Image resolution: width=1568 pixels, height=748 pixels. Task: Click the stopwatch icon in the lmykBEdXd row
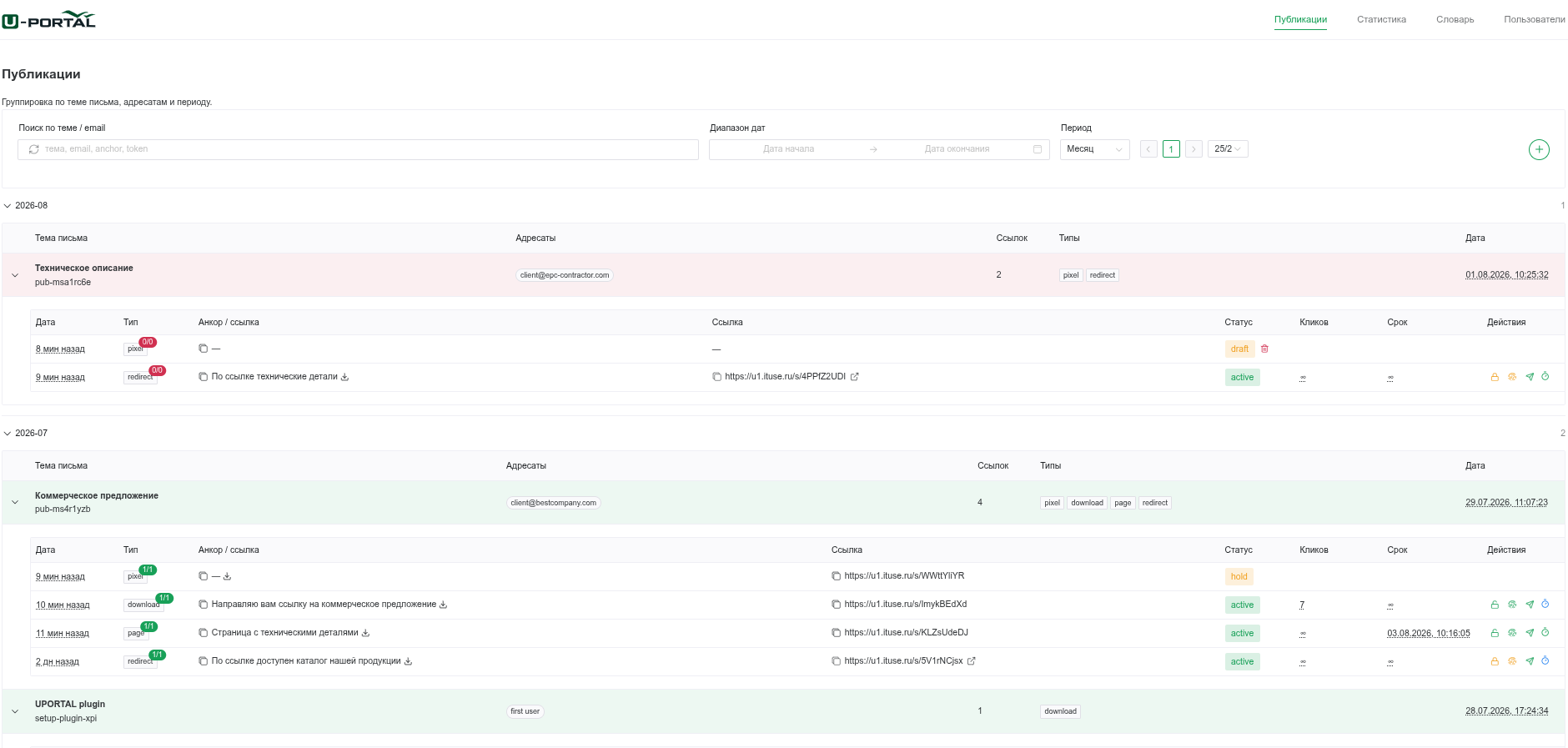(x=1545, y=604)
